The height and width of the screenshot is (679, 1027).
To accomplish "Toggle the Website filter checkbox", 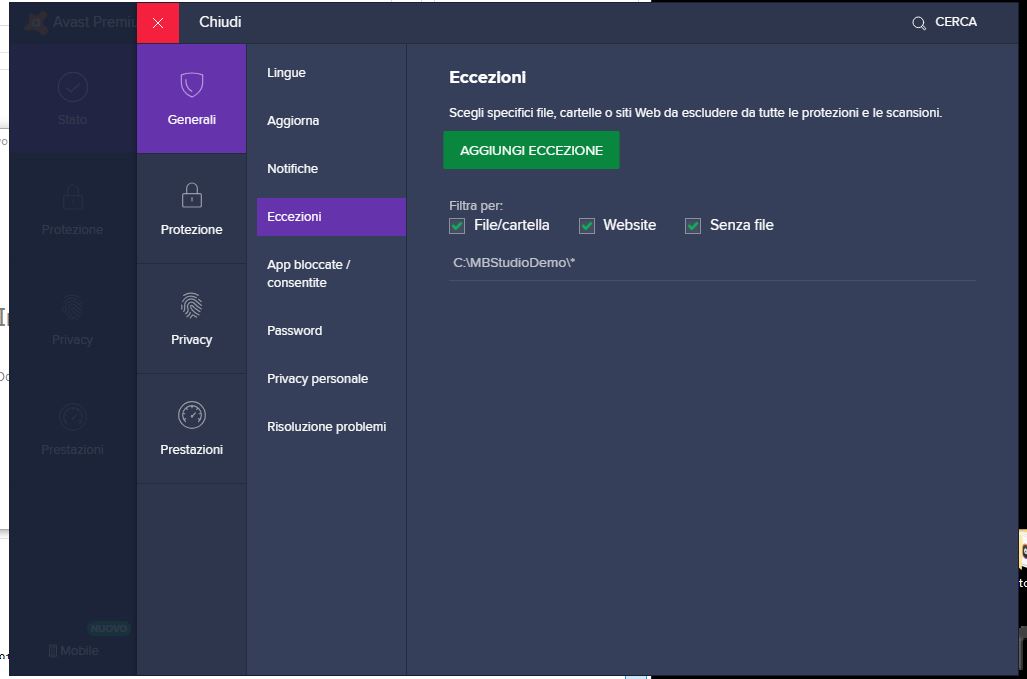I will pos(587,226).
